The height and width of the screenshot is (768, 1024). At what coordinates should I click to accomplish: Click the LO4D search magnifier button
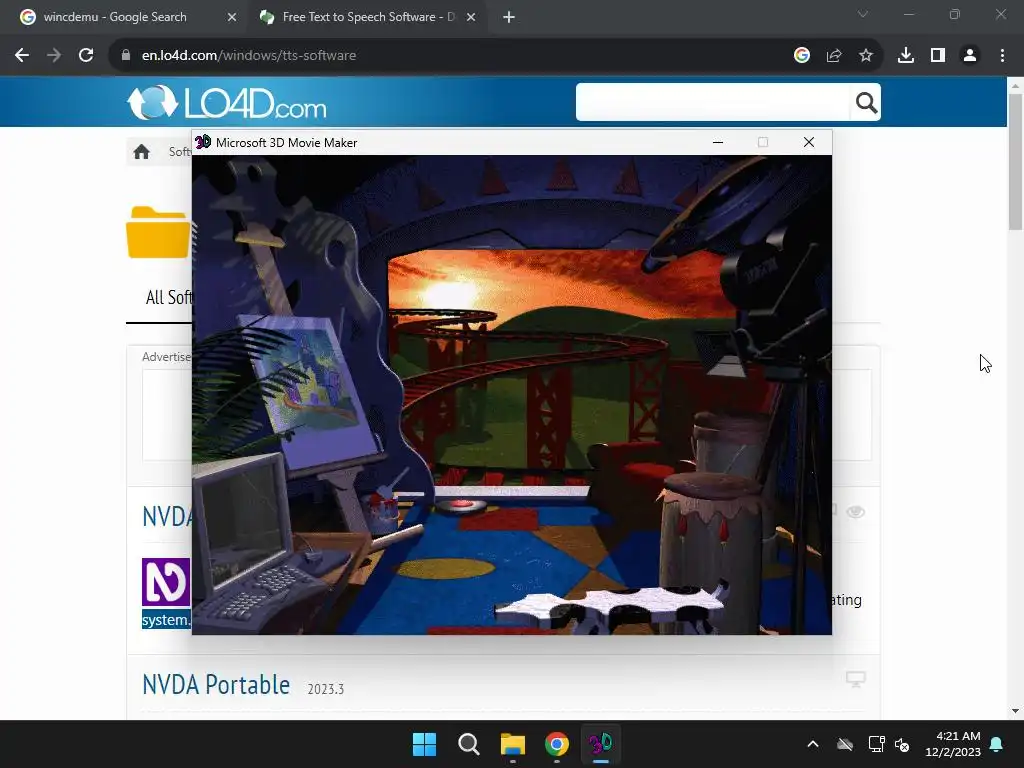click(x=866, y=103)
